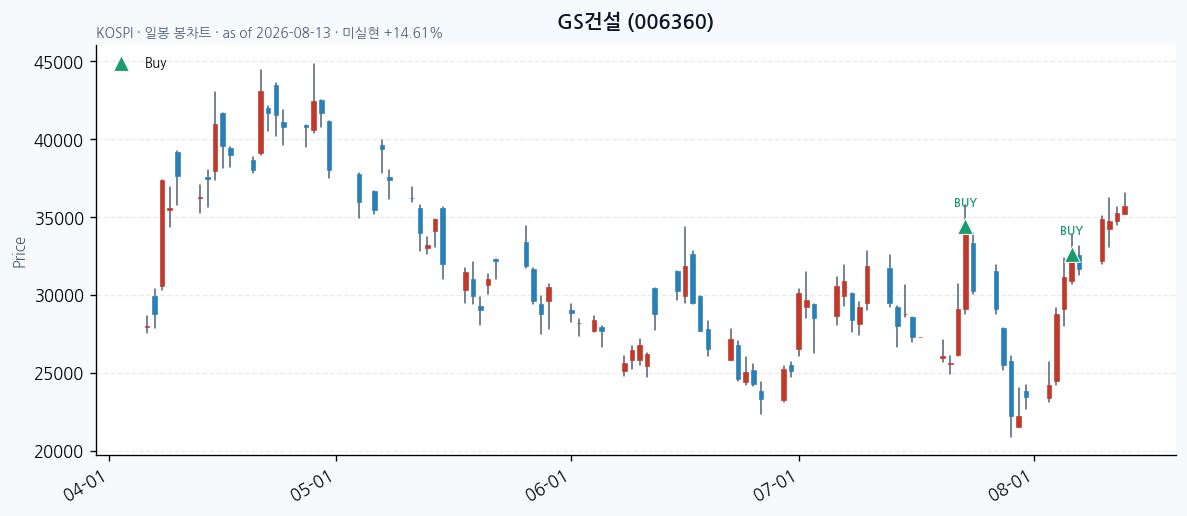
Task: Click the 35000 price axis label
Action: [58, 218]
